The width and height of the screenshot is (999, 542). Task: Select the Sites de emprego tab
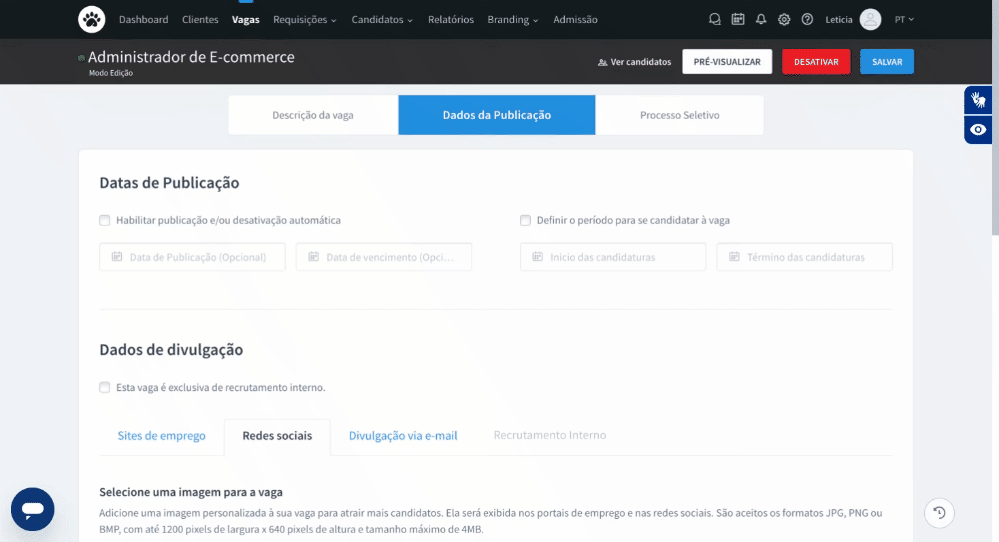click(161, 436)
